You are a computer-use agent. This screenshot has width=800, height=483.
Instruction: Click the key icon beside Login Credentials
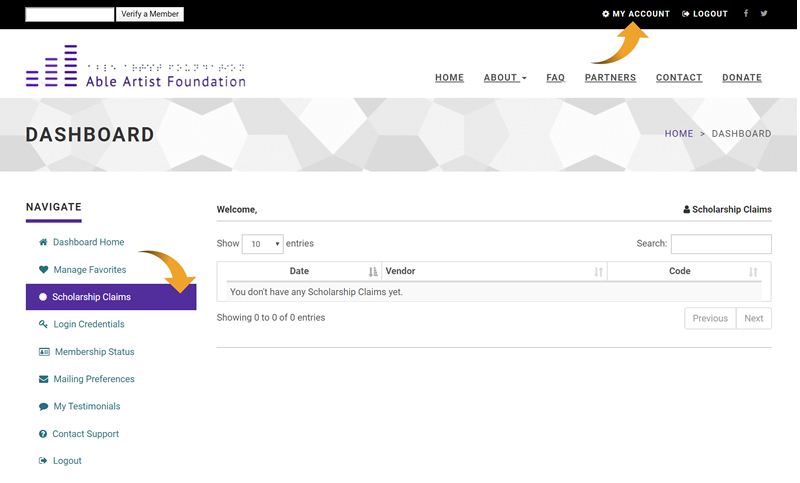click(x=43, y=324)
